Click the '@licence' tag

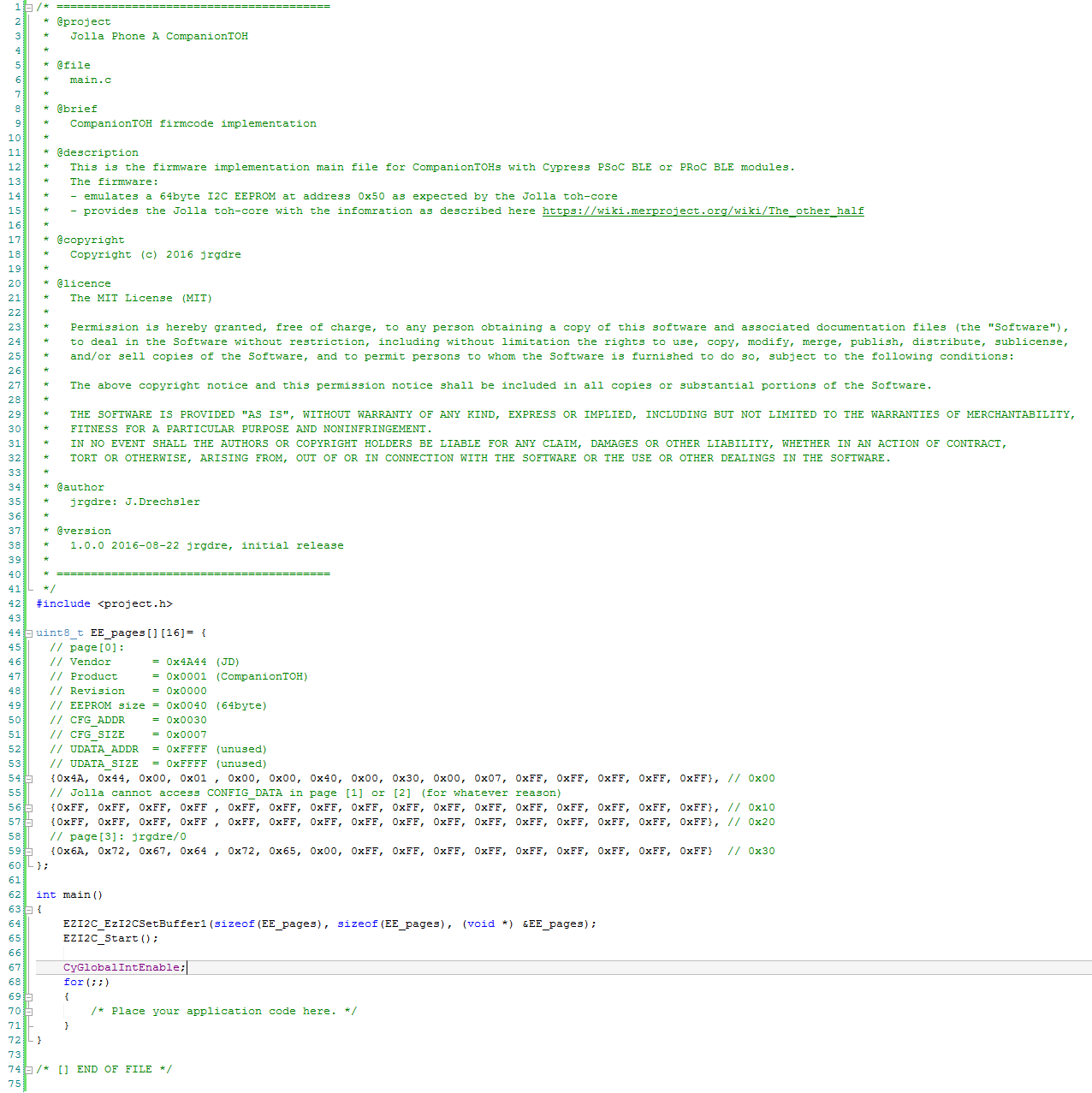84,283
